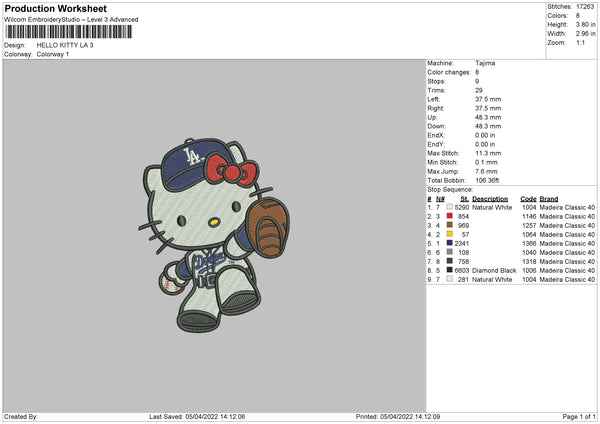The width and height of the screenshot is (600, 424).
Task: Click the Brand column header
Action: click(x=549, y=199)
